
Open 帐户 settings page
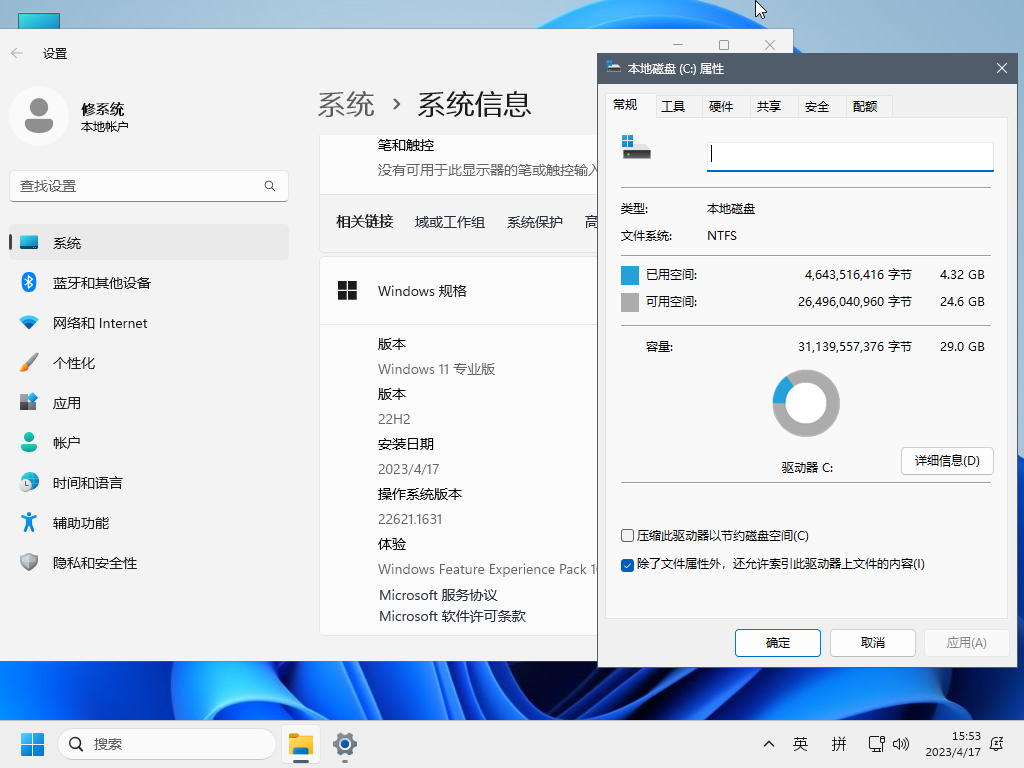coord(149,443)
